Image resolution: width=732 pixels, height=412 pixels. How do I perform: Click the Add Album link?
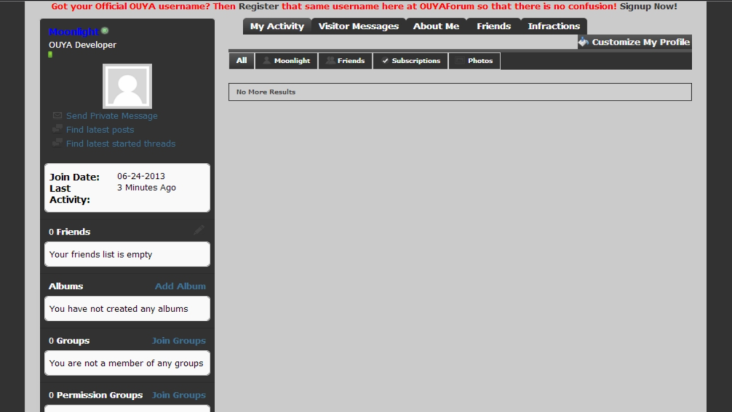coord(180,286)
